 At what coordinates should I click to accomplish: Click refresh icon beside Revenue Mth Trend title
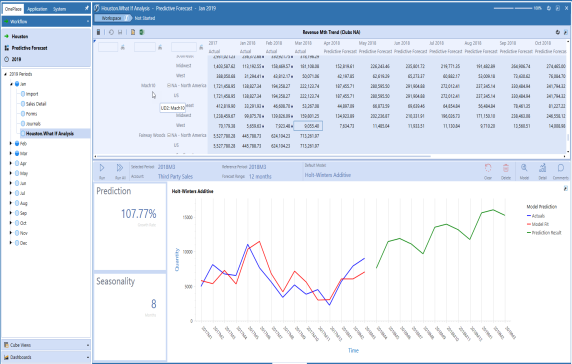pos(557,32)
